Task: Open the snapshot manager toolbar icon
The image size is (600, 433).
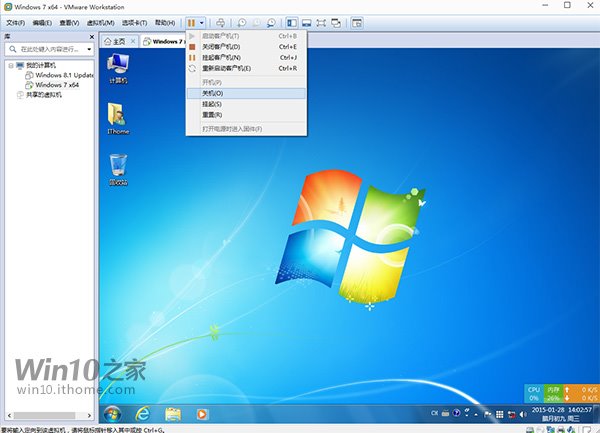Action: coord(271,23)
